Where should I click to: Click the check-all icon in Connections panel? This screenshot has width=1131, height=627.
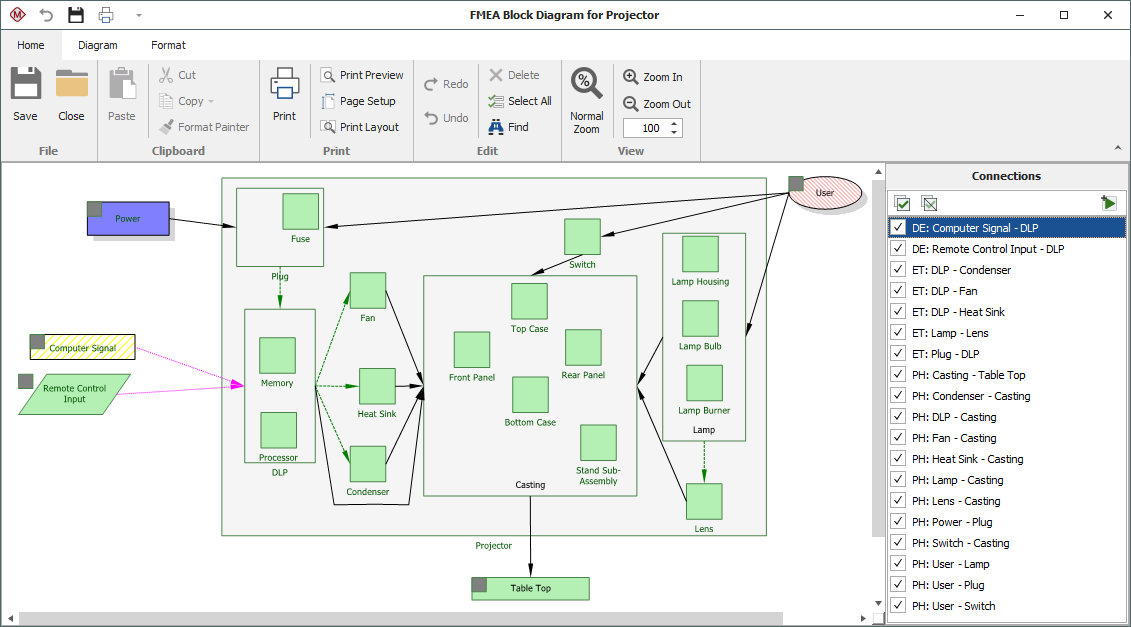point(902,203)
